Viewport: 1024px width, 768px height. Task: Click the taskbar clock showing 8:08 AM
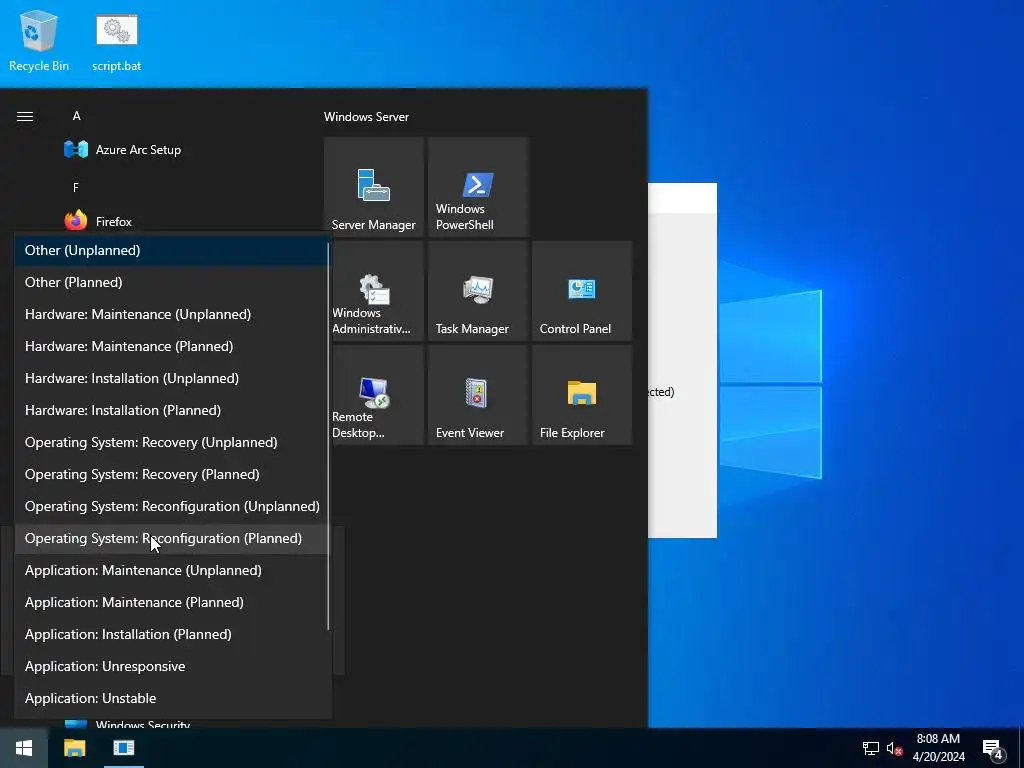(938, 748)
